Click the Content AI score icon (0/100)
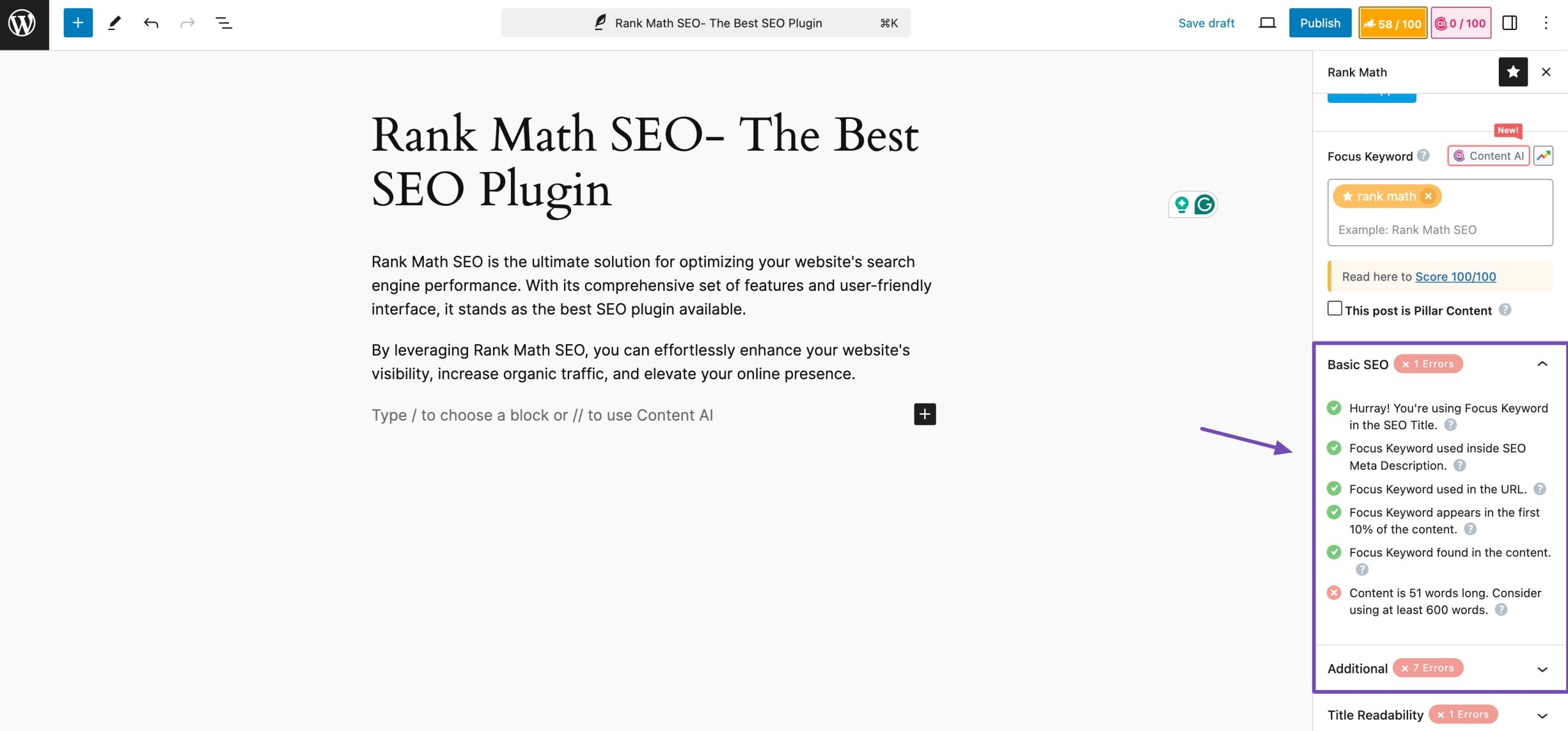The width and height of the screenshot is (1568, 731). (1460, 22)
